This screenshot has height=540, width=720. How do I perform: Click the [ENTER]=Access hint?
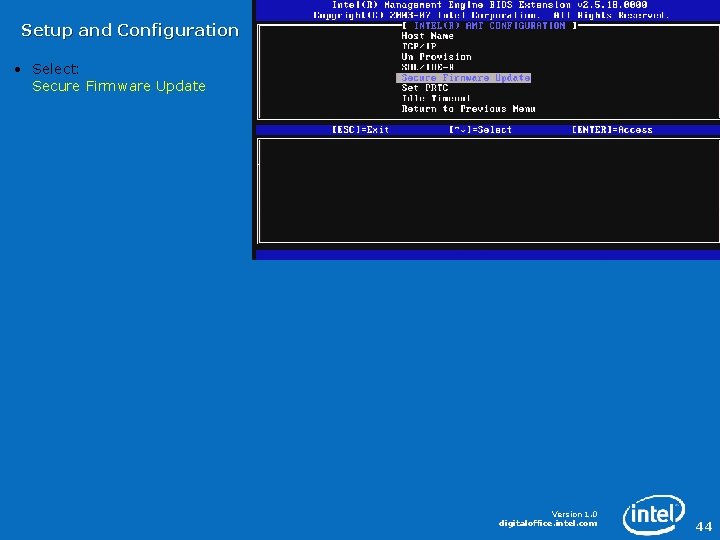tap(612, 130)
